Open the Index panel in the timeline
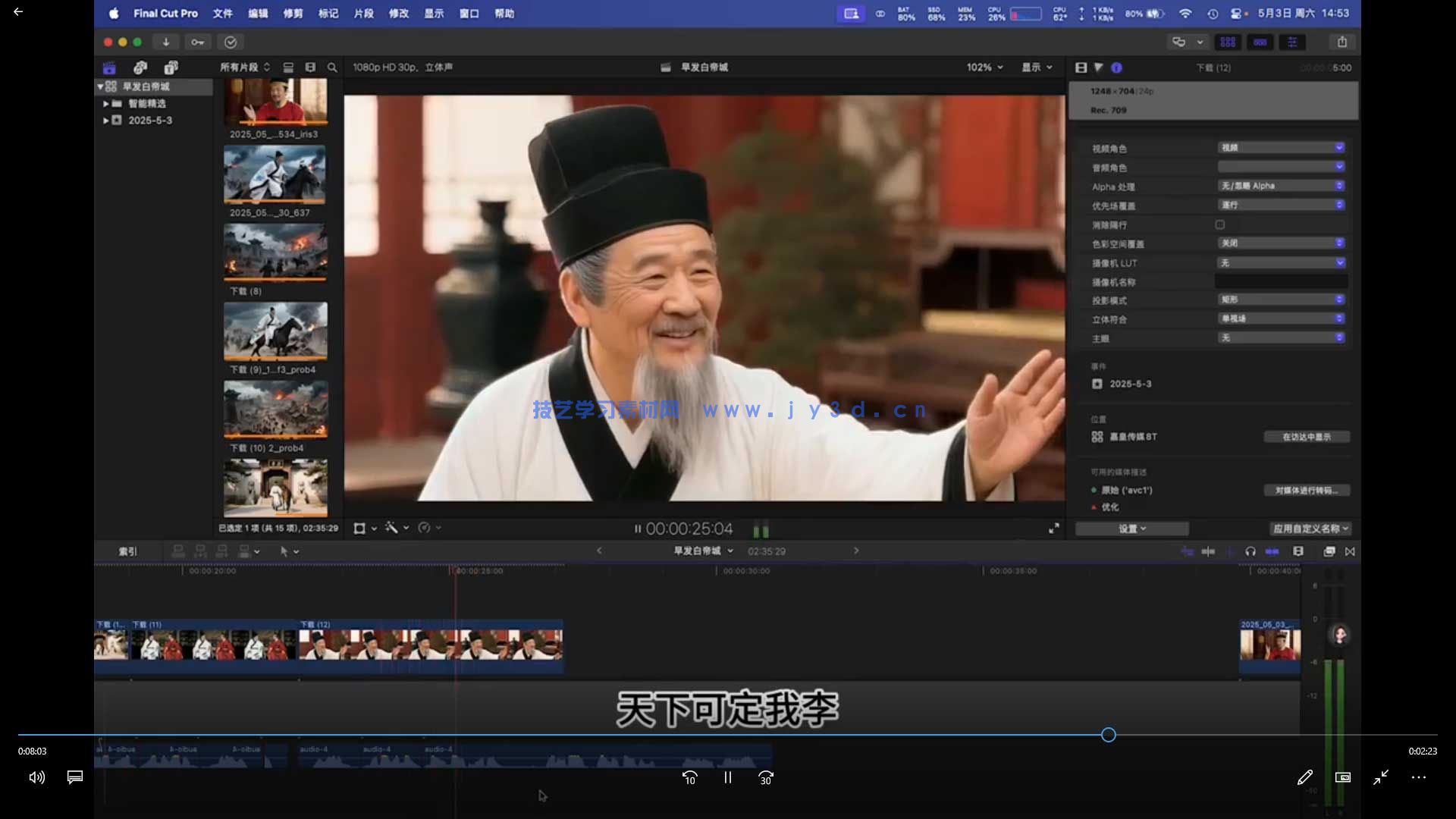Viewport: 1456px width, 819px height. 127,551
